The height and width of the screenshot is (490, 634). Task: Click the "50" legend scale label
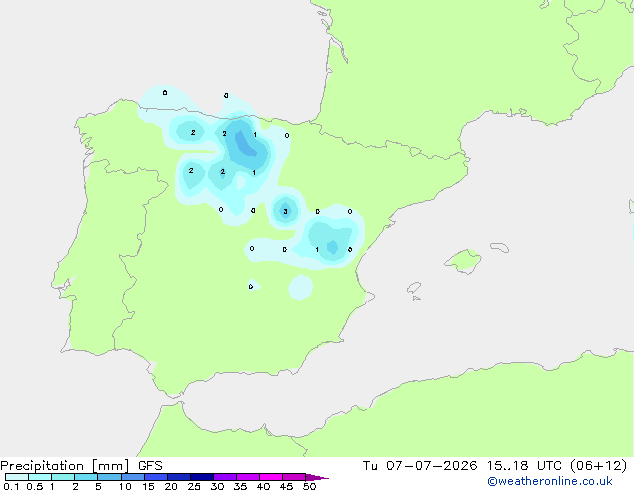309,486
